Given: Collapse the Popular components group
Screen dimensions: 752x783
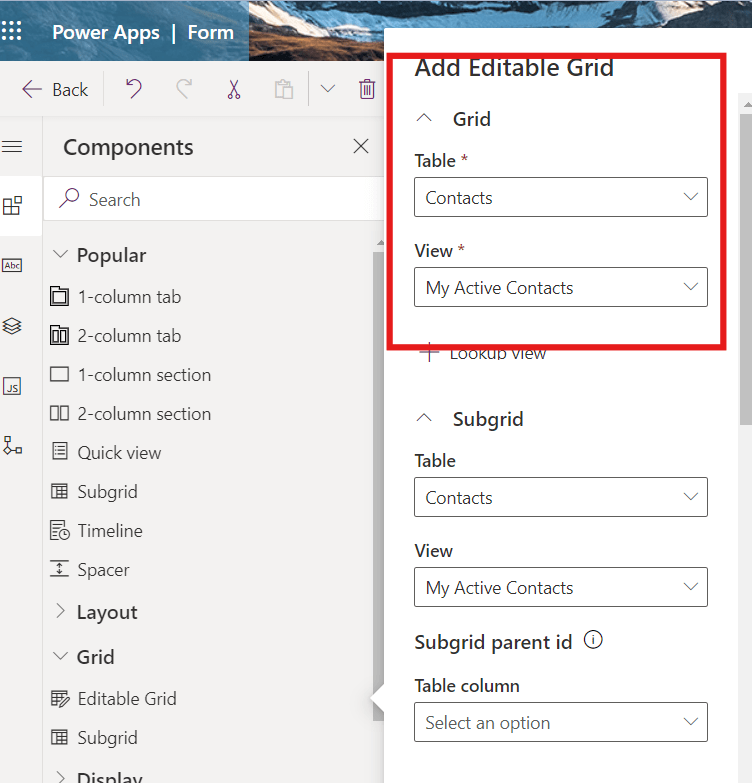Looking at the screenshot, I should pyautogui.click(x=60, y=255).
